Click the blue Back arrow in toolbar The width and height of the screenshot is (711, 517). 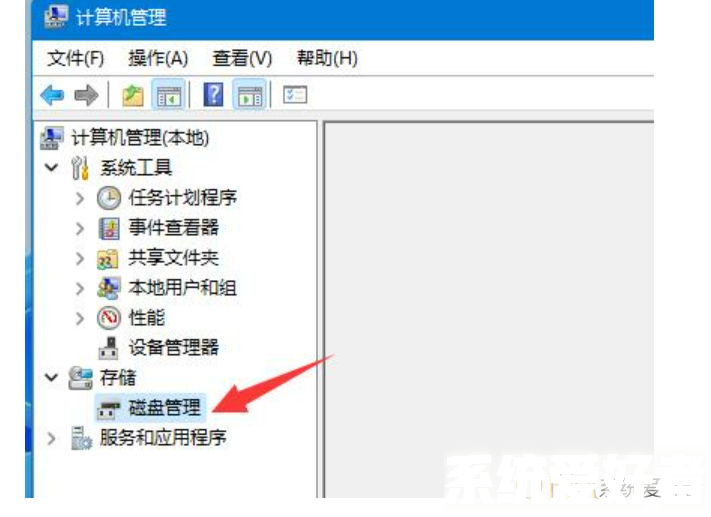(x=52, y=95)
